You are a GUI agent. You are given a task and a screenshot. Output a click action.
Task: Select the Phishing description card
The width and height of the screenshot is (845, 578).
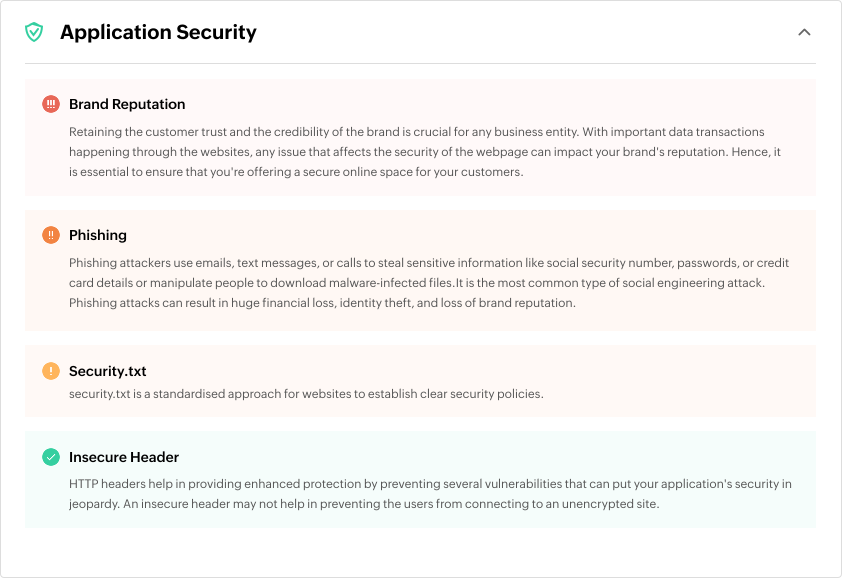point(420,270)
